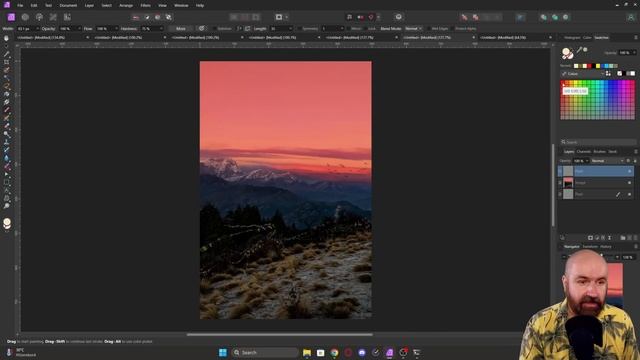Enable the Symmetry checkbox
This screenshot has height=360, width=640.
(300, 29)
